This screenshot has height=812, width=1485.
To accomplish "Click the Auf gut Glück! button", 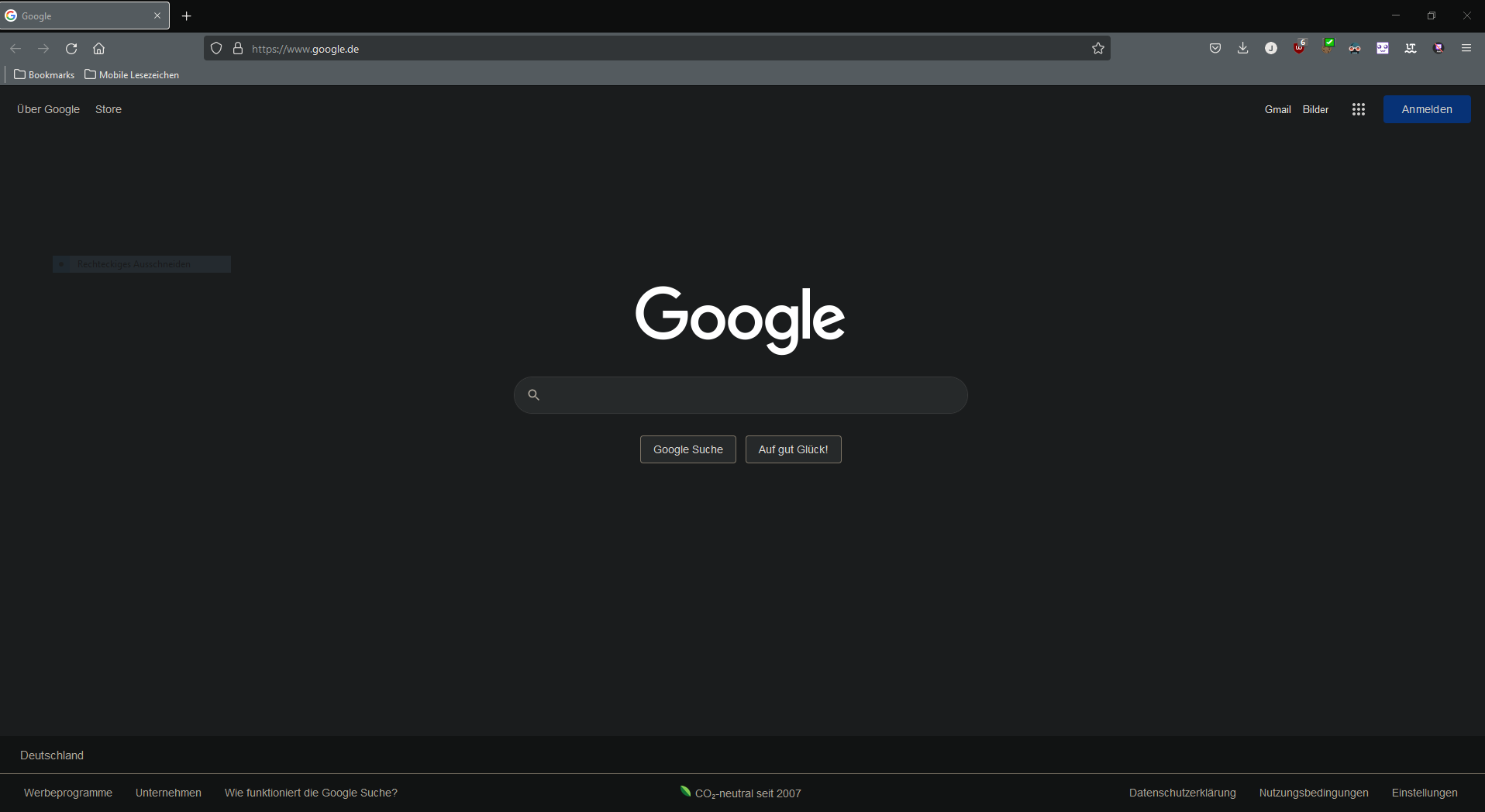I will (794, 449).
